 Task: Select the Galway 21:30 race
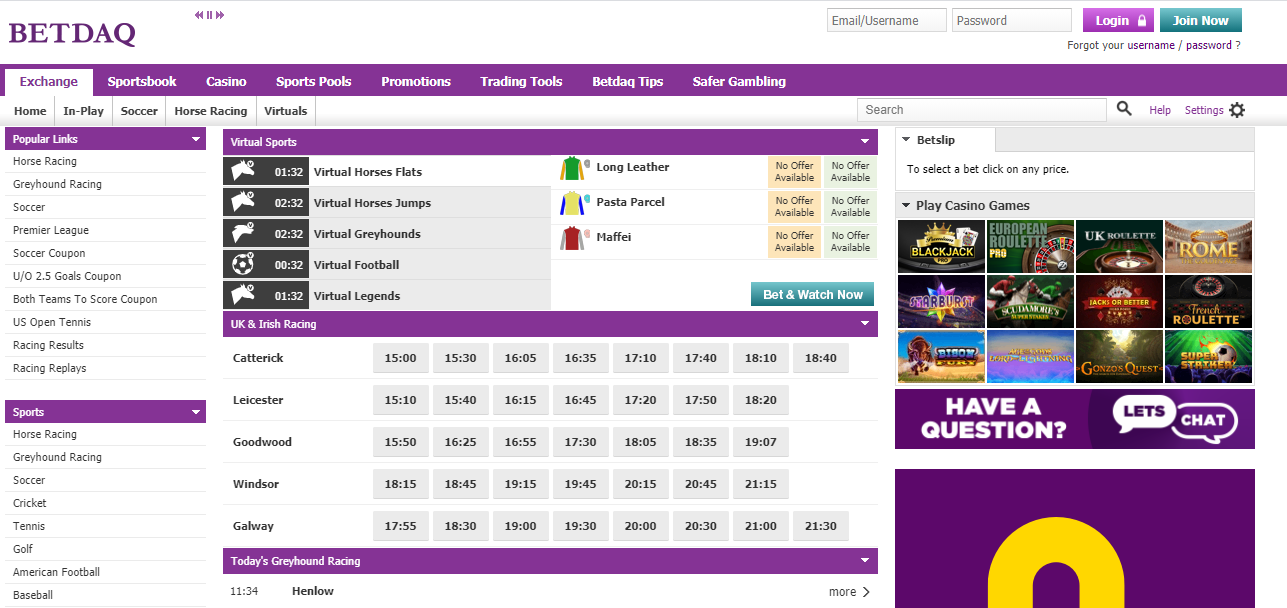tap(821, 526)
